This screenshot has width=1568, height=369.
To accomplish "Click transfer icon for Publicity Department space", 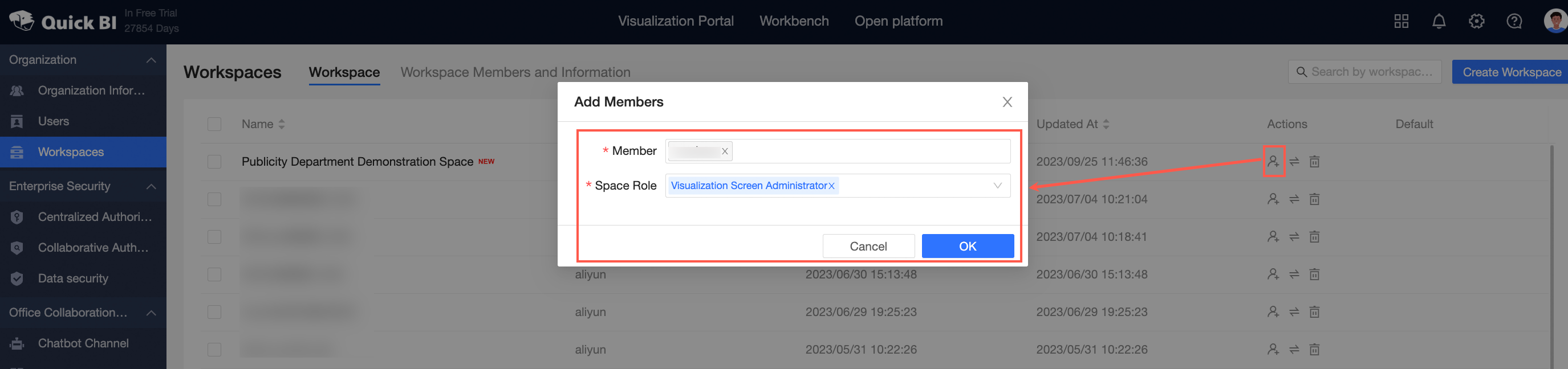I will click(1294, 162).
